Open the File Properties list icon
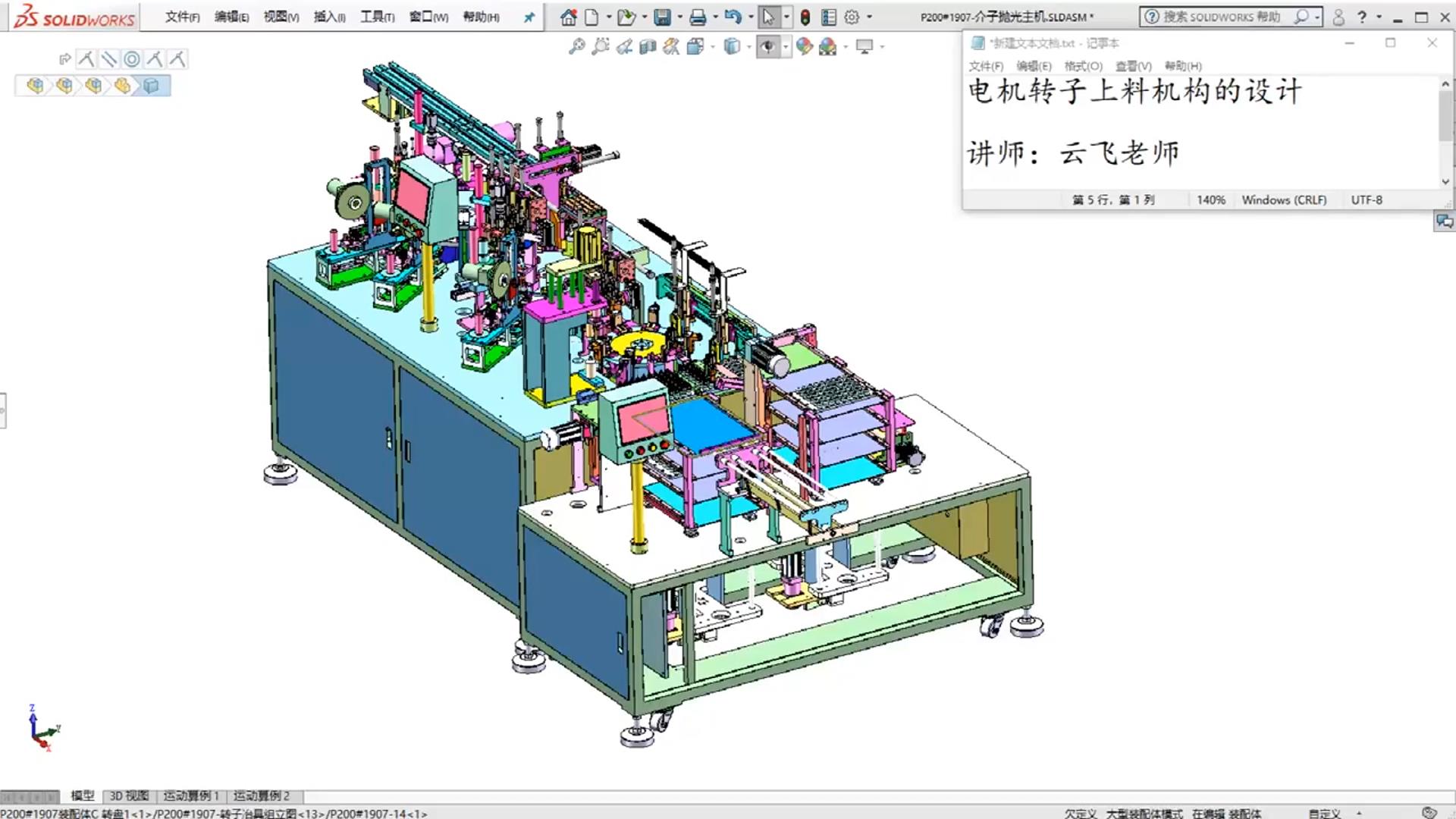Image resolution: width=1456 pixels, height=819 pixels. [829, 17]
